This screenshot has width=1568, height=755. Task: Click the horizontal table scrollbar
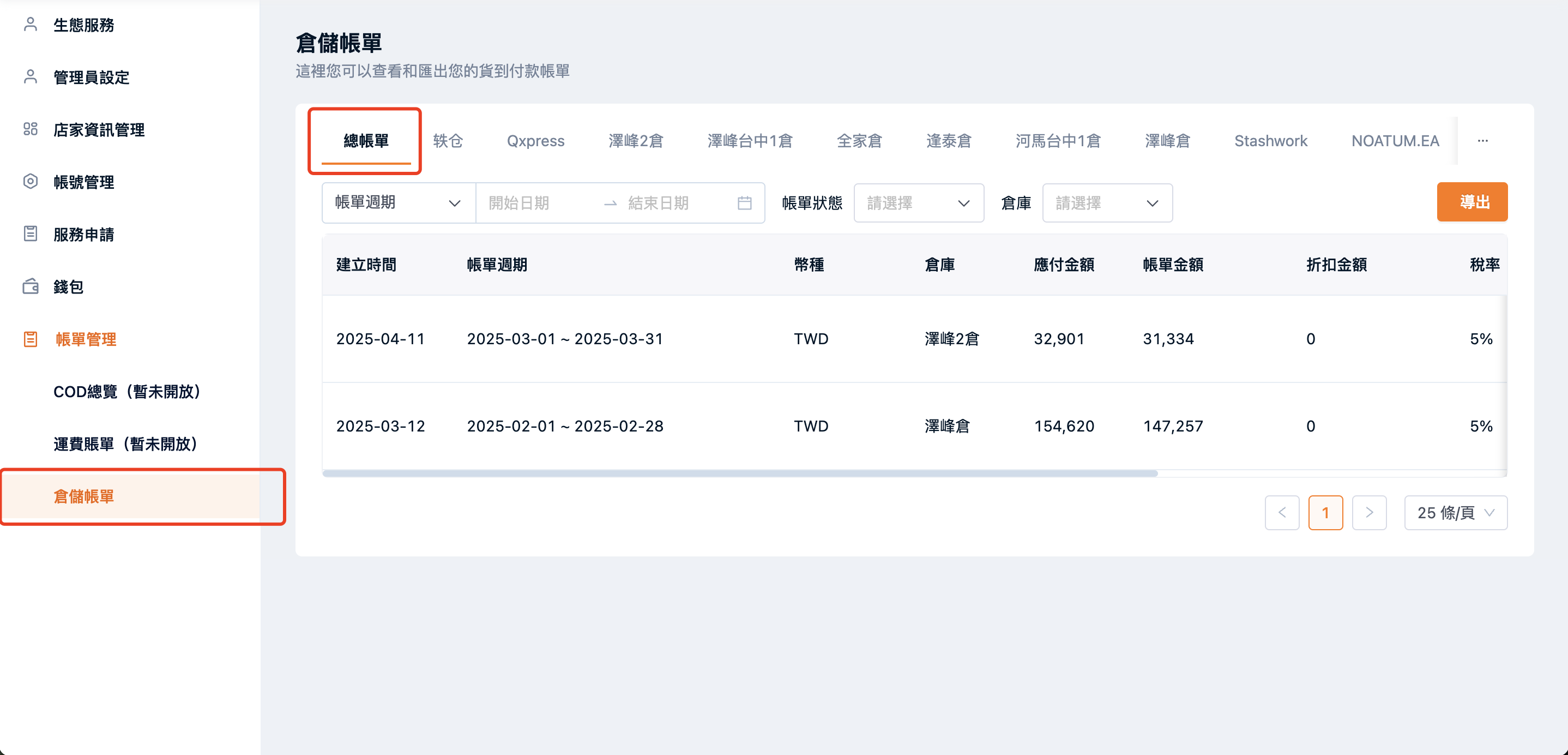(x=739, y=473)
